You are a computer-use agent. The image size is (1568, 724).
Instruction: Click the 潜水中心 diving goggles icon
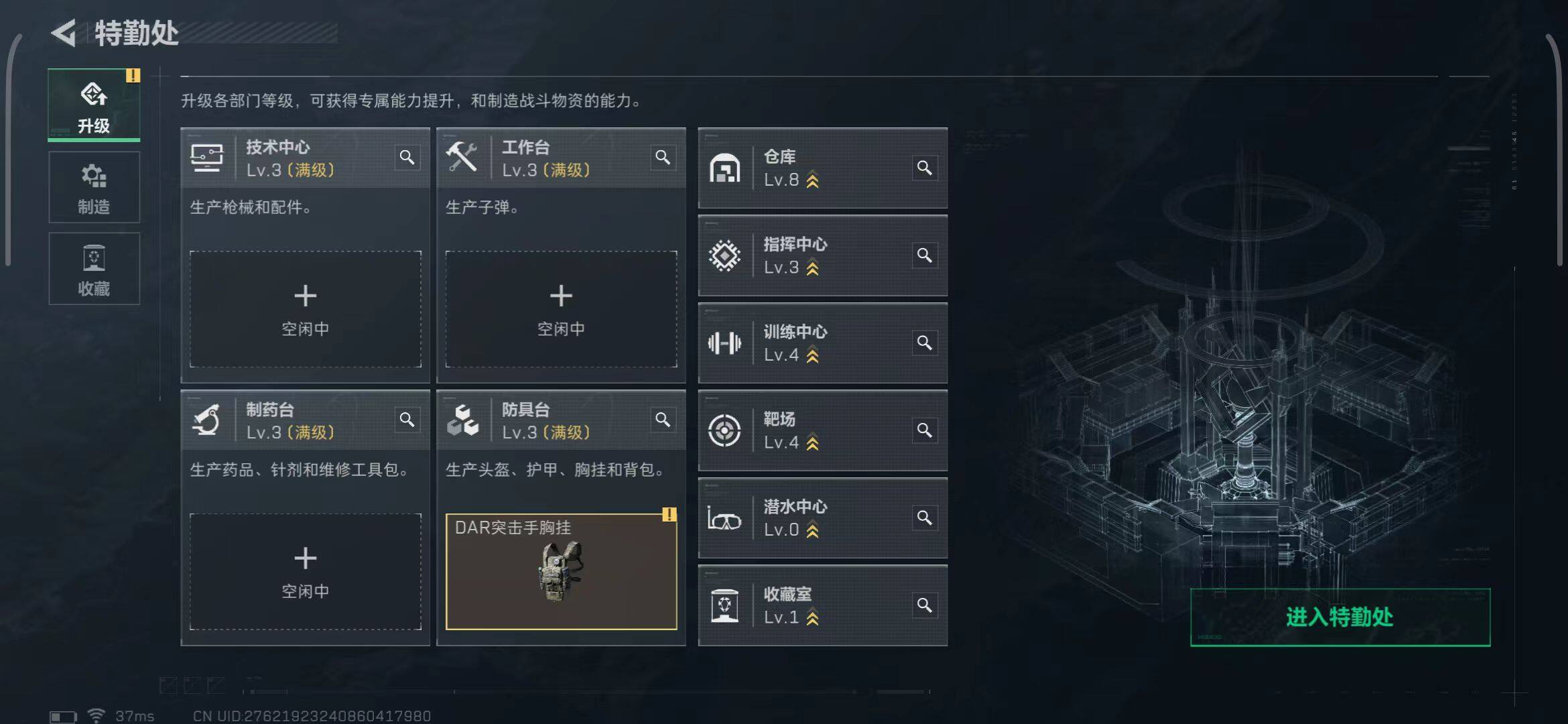(x=724, y=518)
